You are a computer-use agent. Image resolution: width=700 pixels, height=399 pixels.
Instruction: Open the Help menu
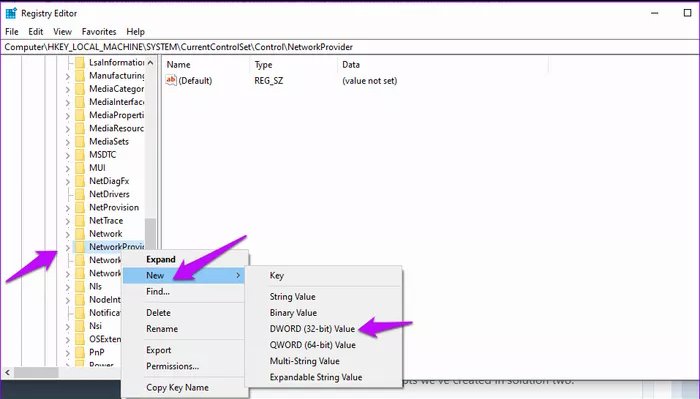point(135,32)
